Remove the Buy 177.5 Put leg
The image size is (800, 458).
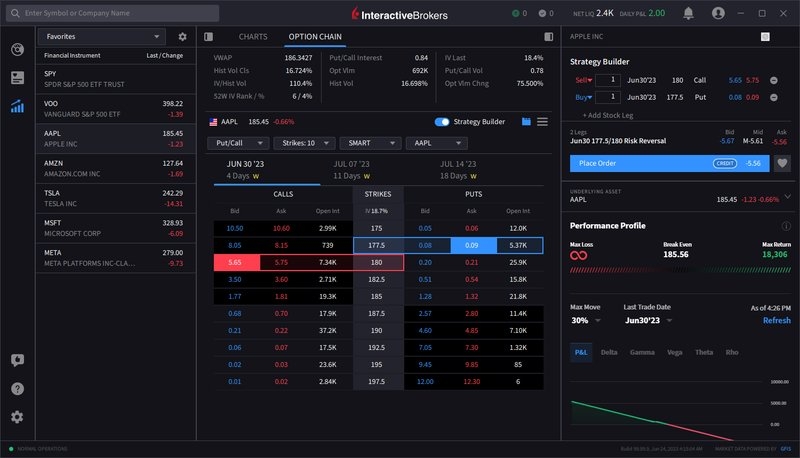(774, 97)
